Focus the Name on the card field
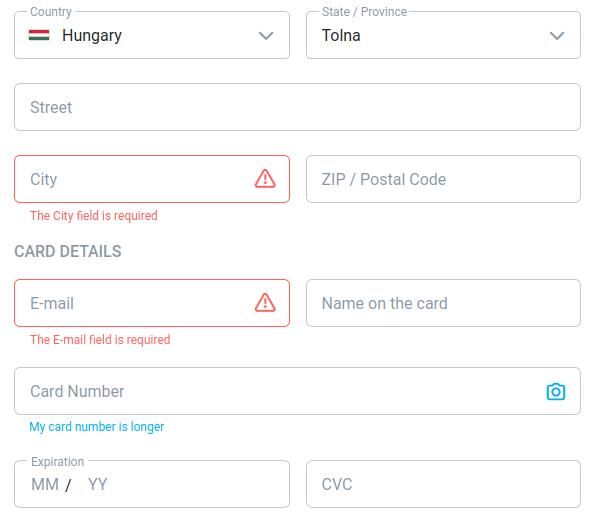 [443, 303]
